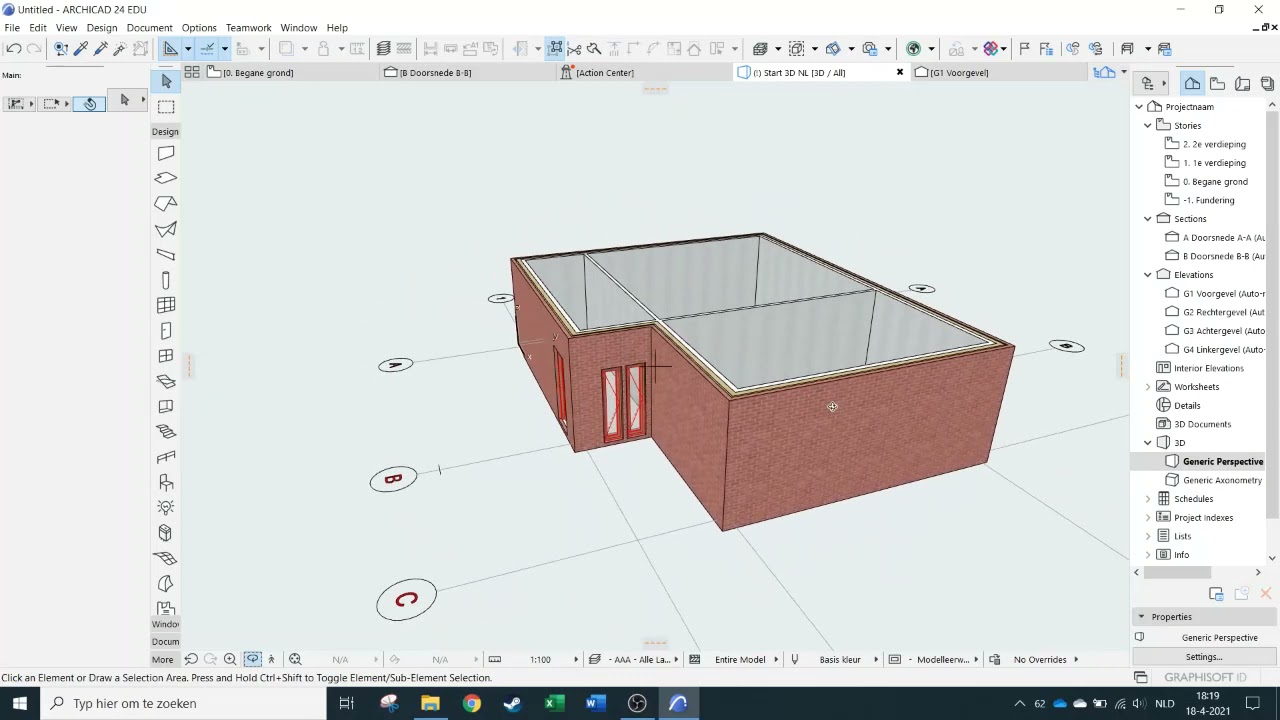This screenshot has height=720, width=1280.
Task: Select the Marquee tool in the toolbox
Action: [166, 107]
